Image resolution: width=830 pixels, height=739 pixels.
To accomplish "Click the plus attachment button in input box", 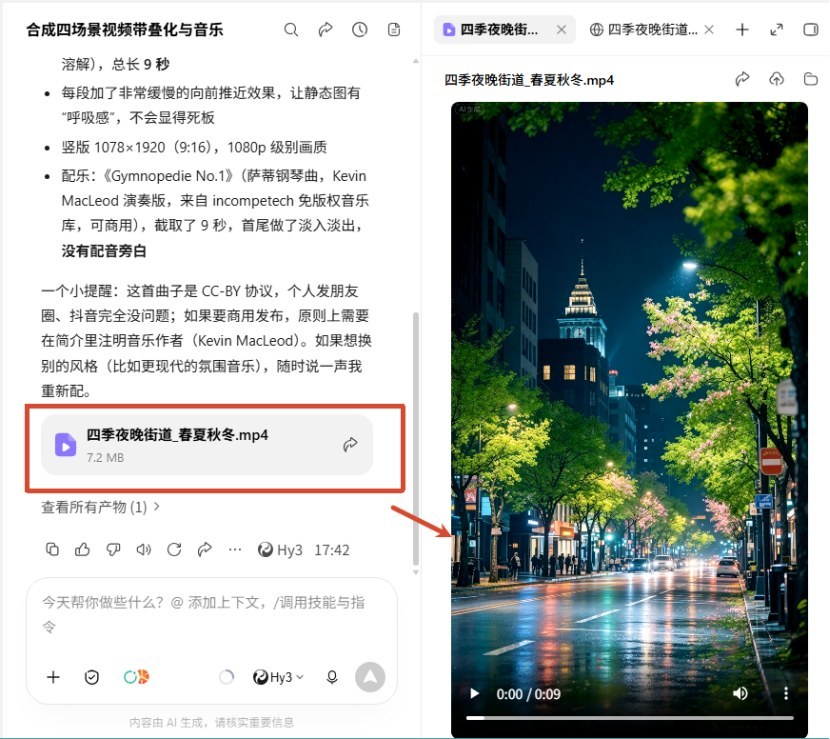I will pos(53,677).
